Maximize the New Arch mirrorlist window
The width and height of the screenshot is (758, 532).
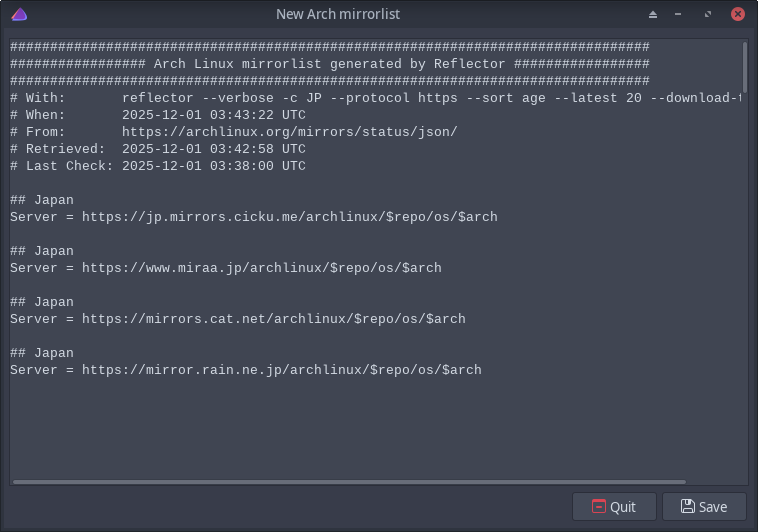[x=708, y=14]
